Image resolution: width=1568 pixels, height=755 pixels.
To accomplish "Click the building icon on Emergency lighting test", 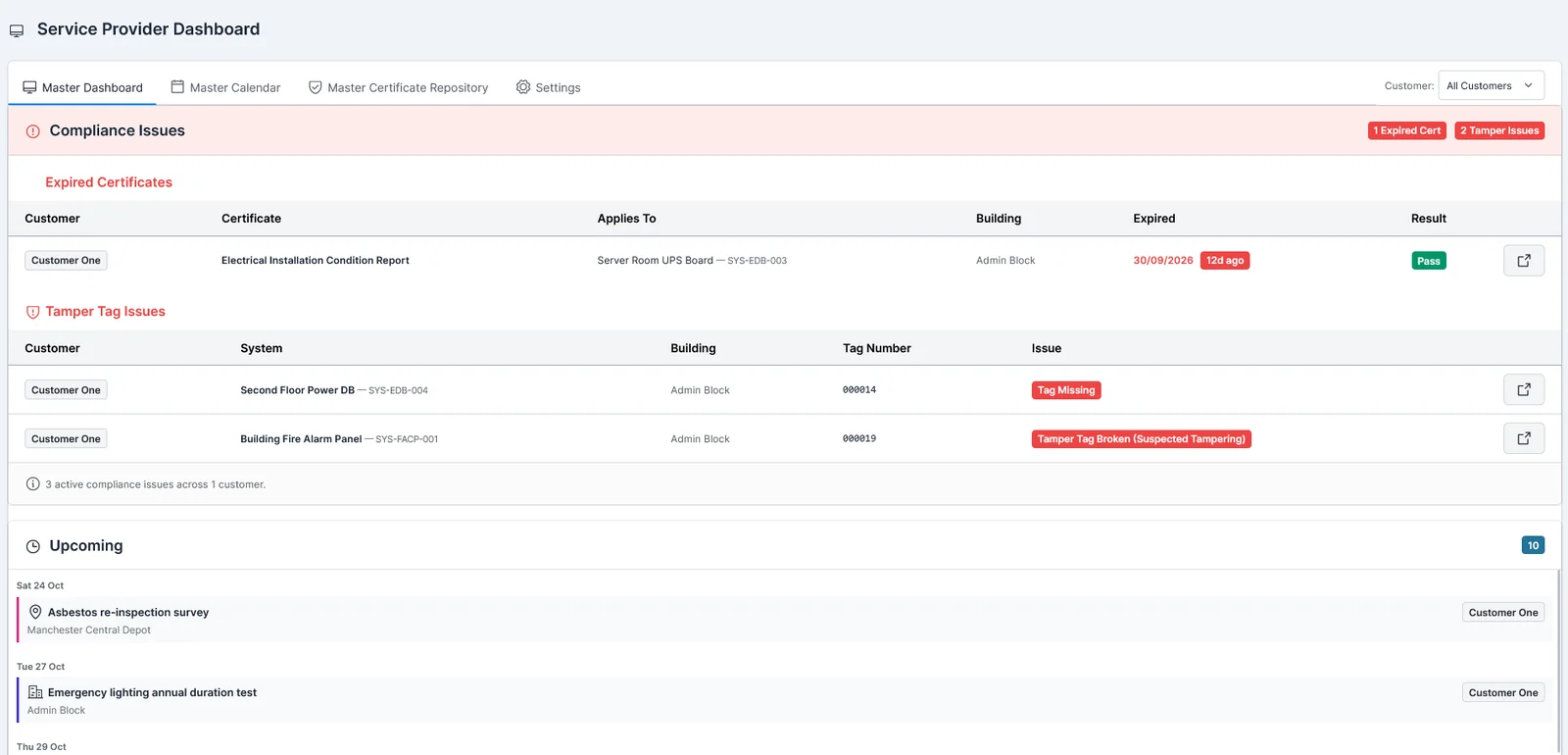I will tap(35, 692).
